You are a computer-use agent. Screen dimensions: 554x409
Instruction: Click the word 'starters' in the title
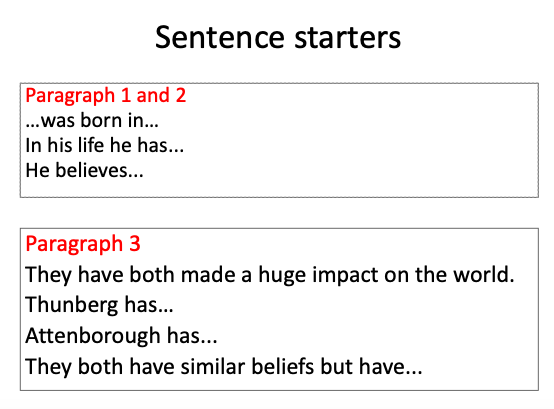tap(348, 38)
